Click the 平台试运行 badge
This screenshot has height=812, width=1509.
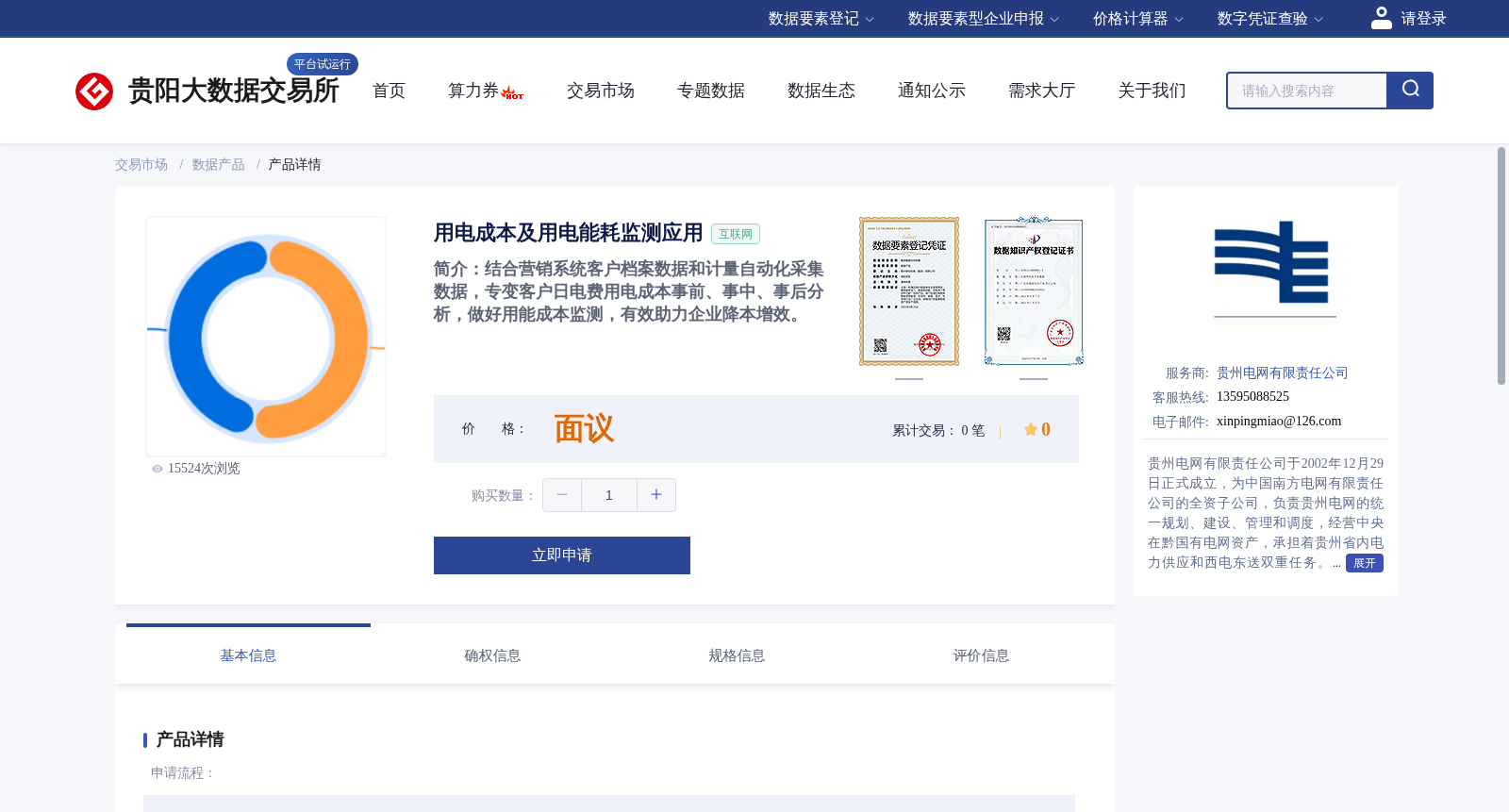[323, 64]
